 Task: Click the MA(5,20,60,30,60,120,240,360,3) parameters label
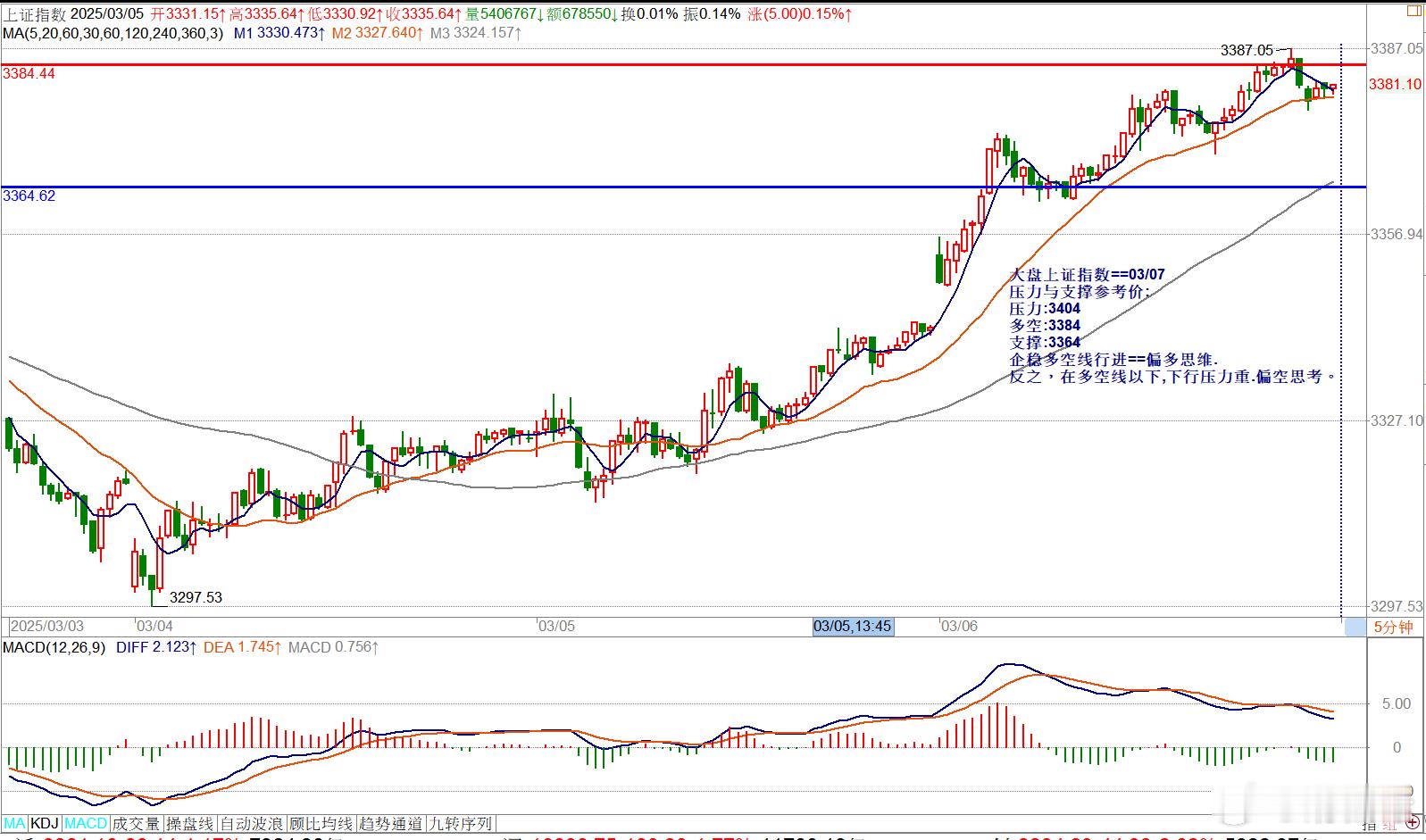[x=113, y=33]
